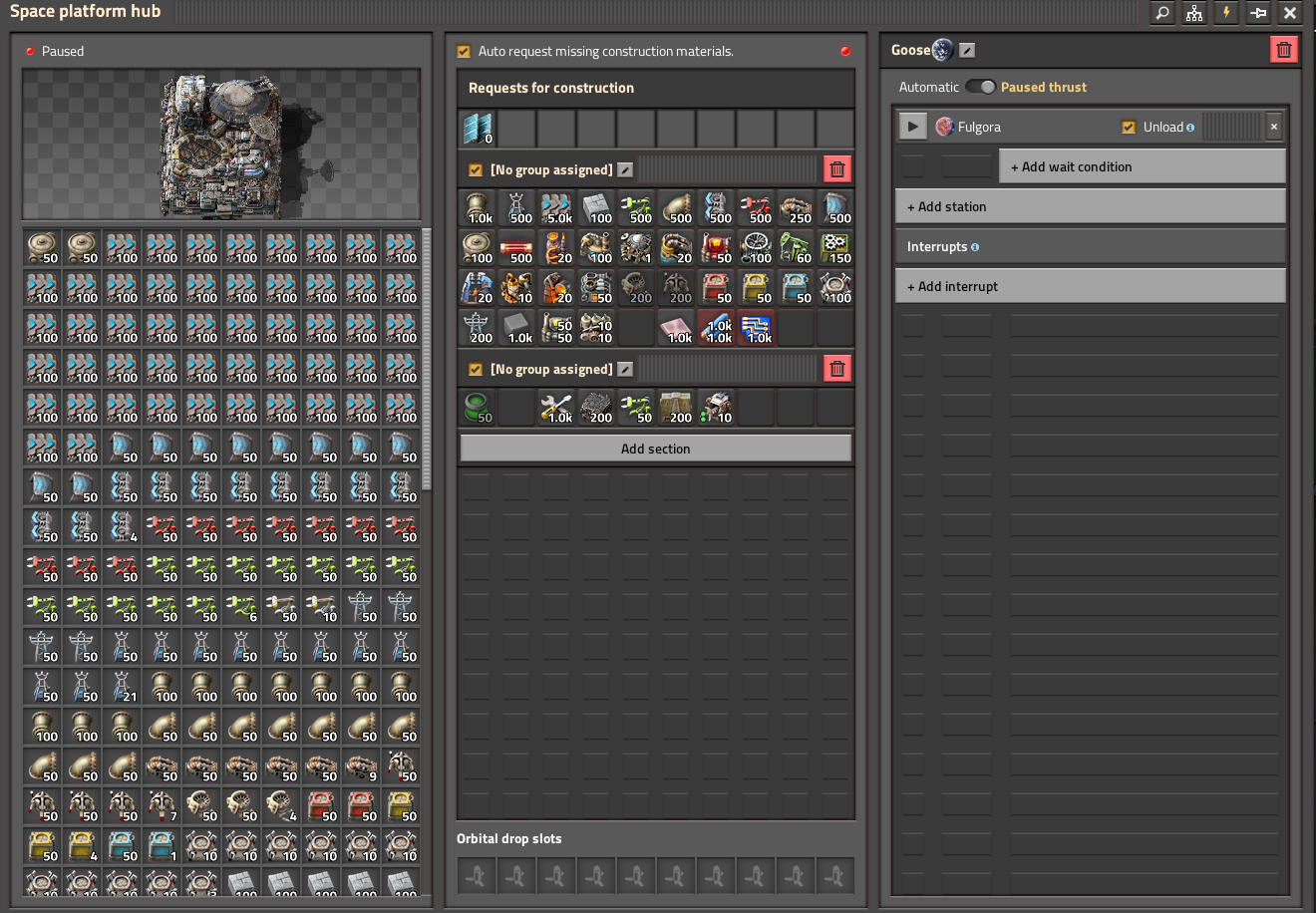Go to the Fulgora station with the play button

coord(912,127)
